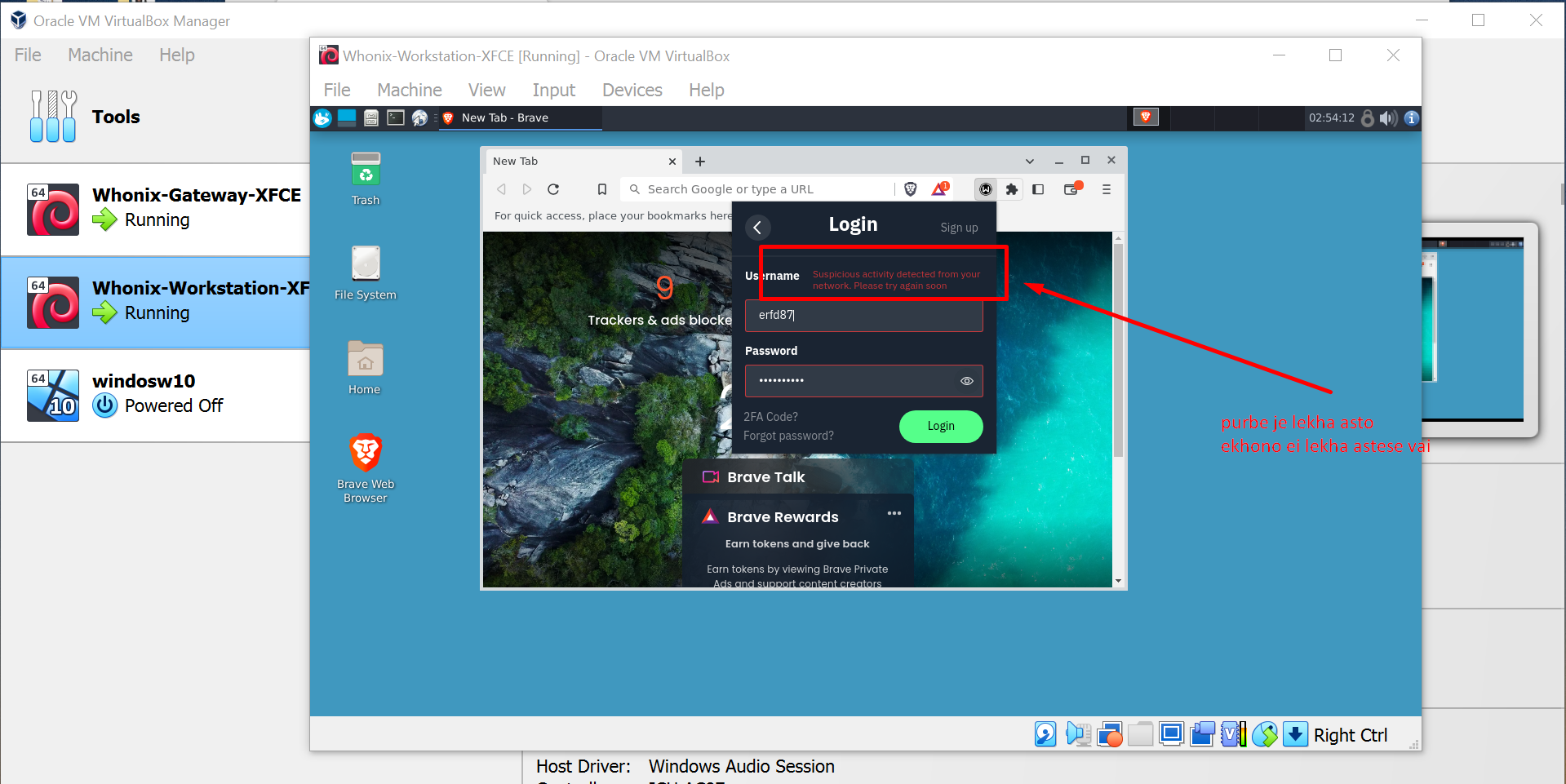
Task: Open Brave Talk card
Action: click(x=798, y=477)
